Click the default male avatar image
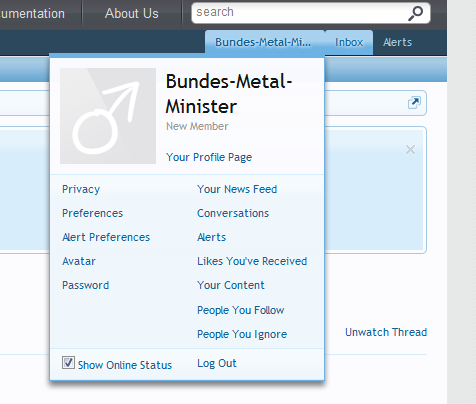Screen dimensions: 476x404 click(x=108, y=116)
